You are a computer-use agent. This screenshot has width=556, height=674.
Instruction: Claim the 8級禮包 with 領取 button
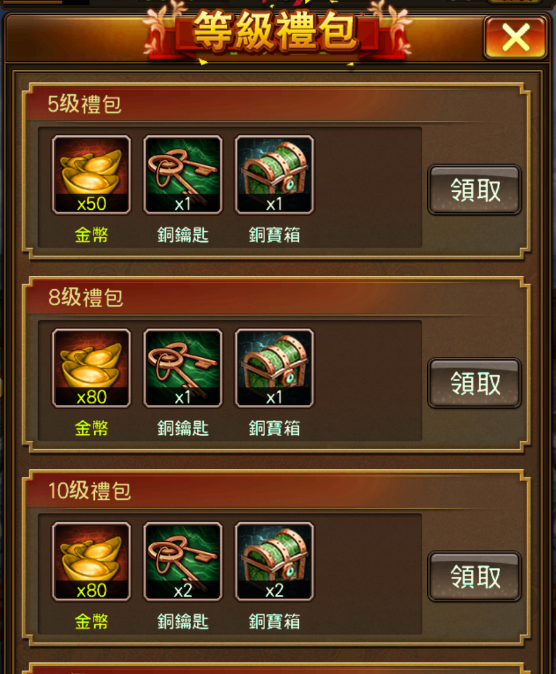[x=474, y=383]
